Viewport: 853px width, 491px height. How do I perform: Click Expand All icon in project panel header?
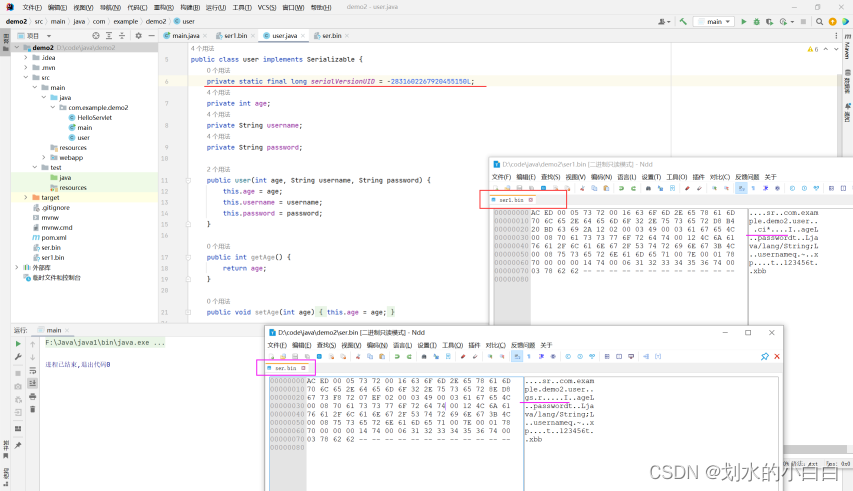coord(109,35)
